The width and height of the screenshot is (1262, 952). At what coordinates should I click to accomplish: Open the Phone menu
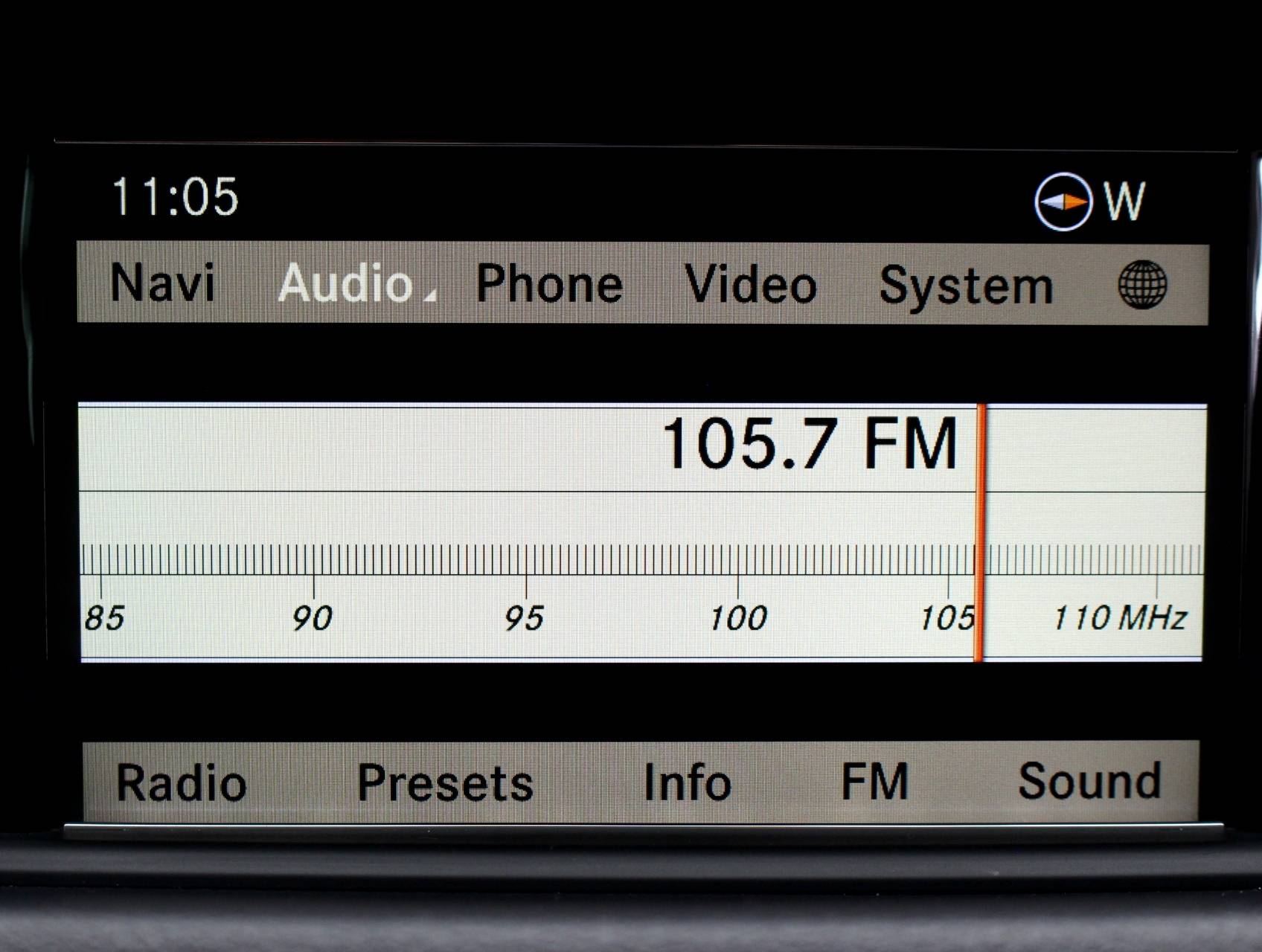(549, 284)
